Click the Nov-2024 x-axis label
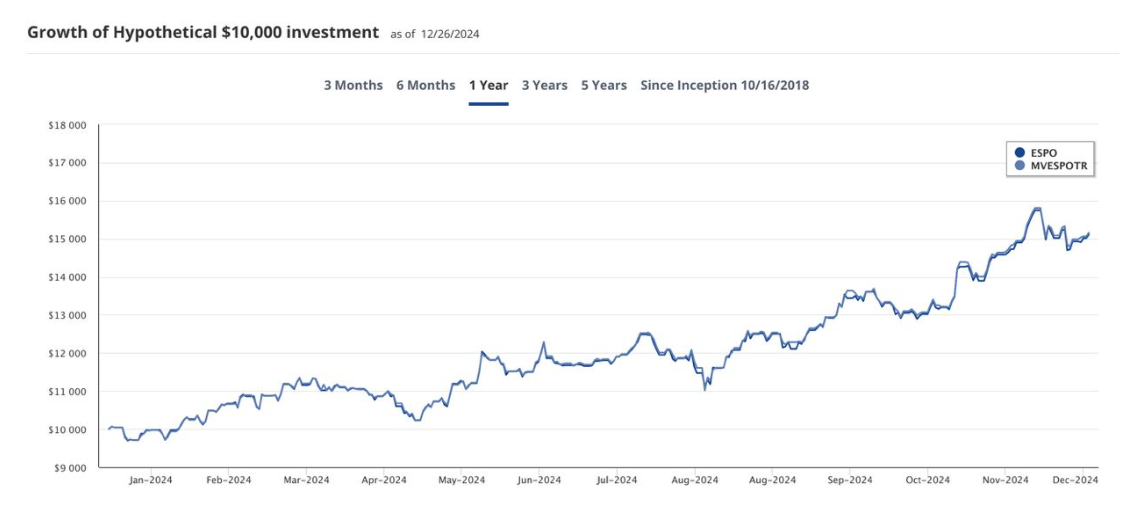Viewport: 1126px width, 516px height. point(1005,480)
